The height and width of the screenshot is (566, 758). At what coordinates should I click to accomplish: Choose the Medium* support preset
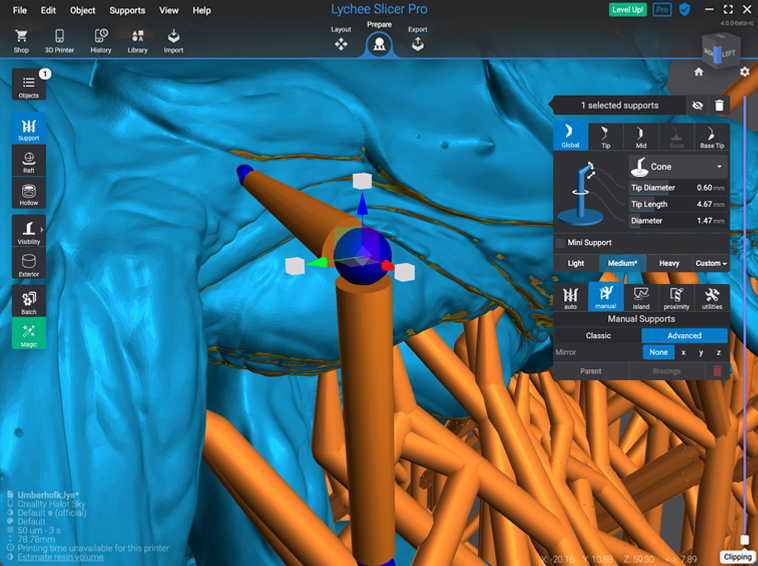pyautogui.click(x=623, y=263)
